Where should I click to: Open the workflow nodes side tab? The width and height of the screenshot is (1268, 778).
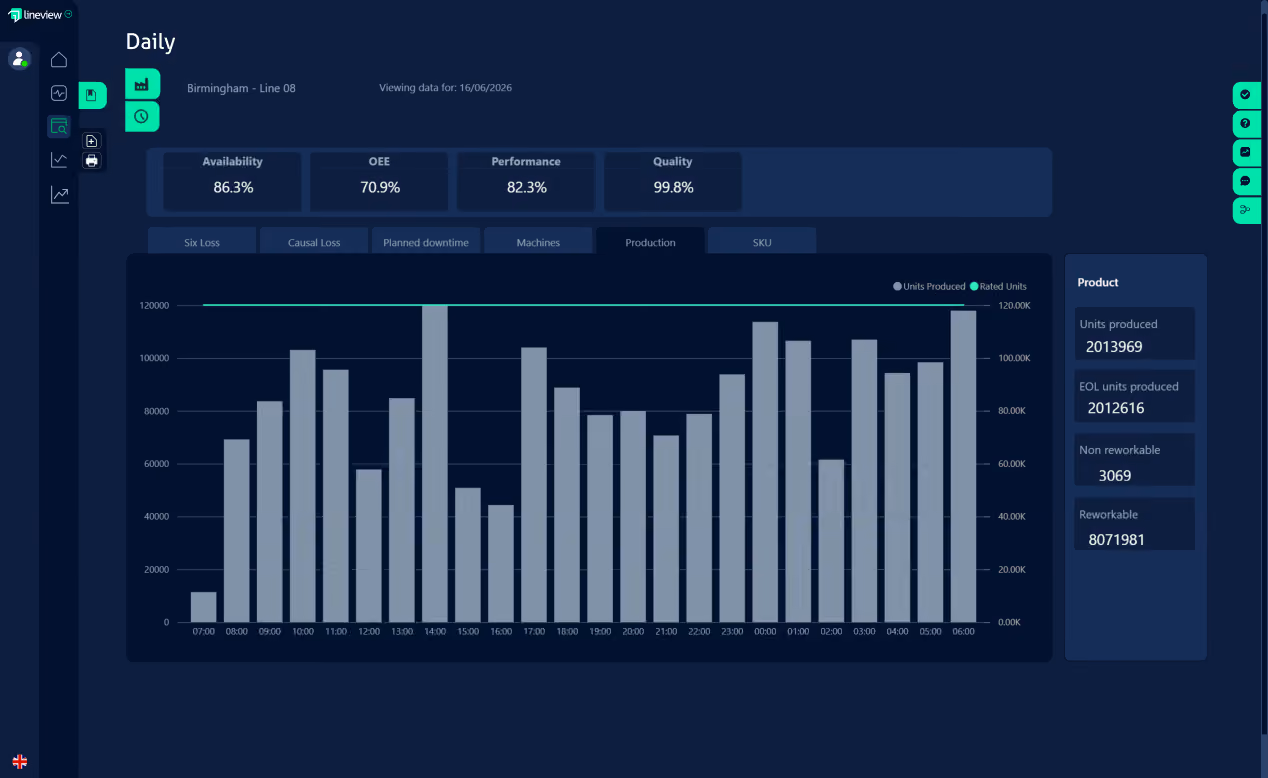[x=1246, y=210]
